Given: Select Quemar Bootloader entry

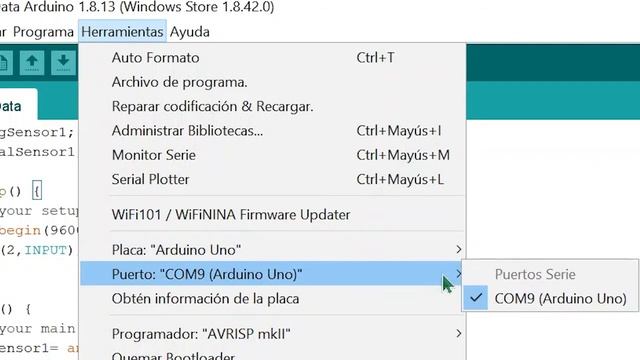Looking at the screenshot, I should 273,354.
